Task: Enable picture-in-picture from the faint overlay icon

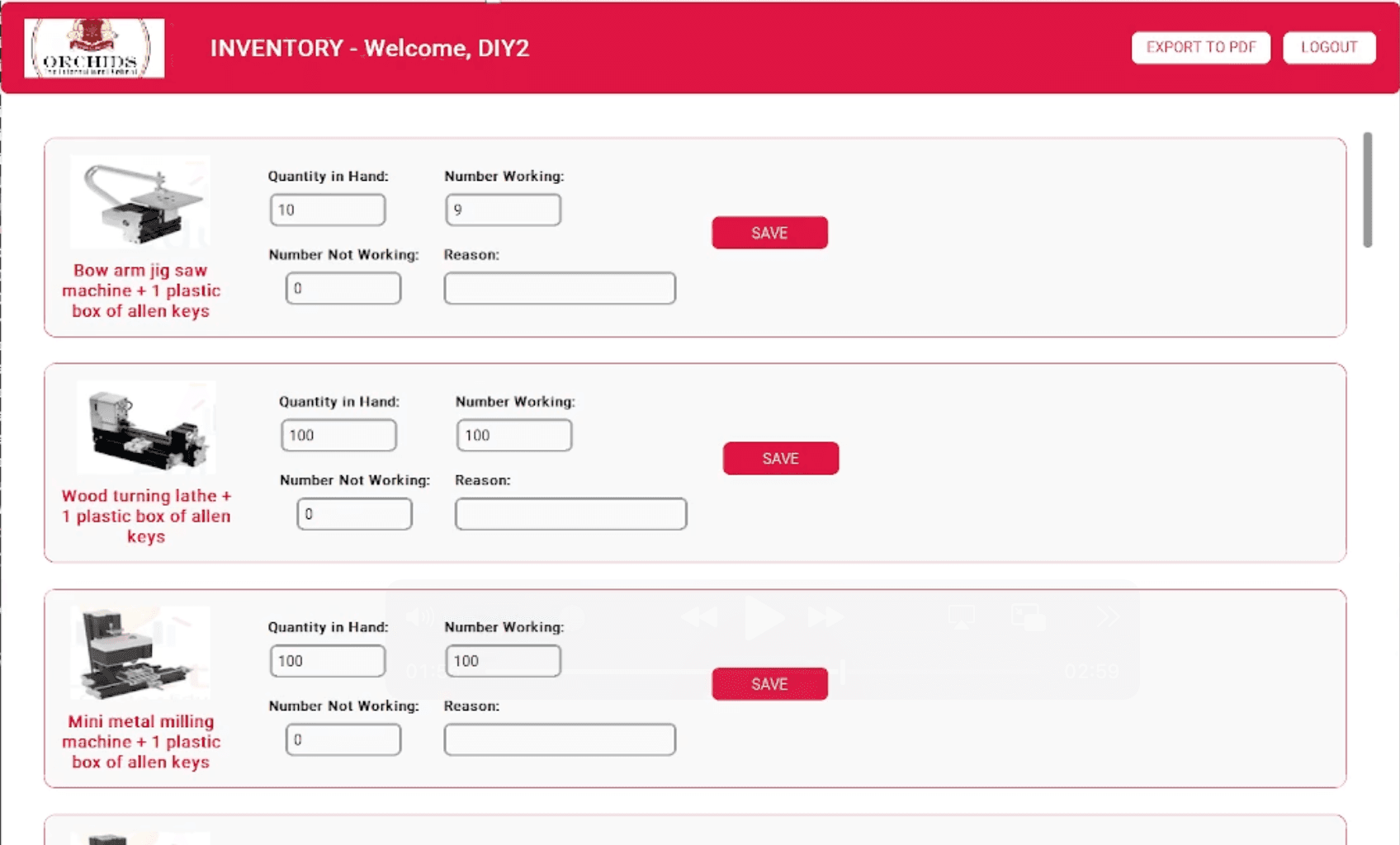Action: click(1029, 617)
